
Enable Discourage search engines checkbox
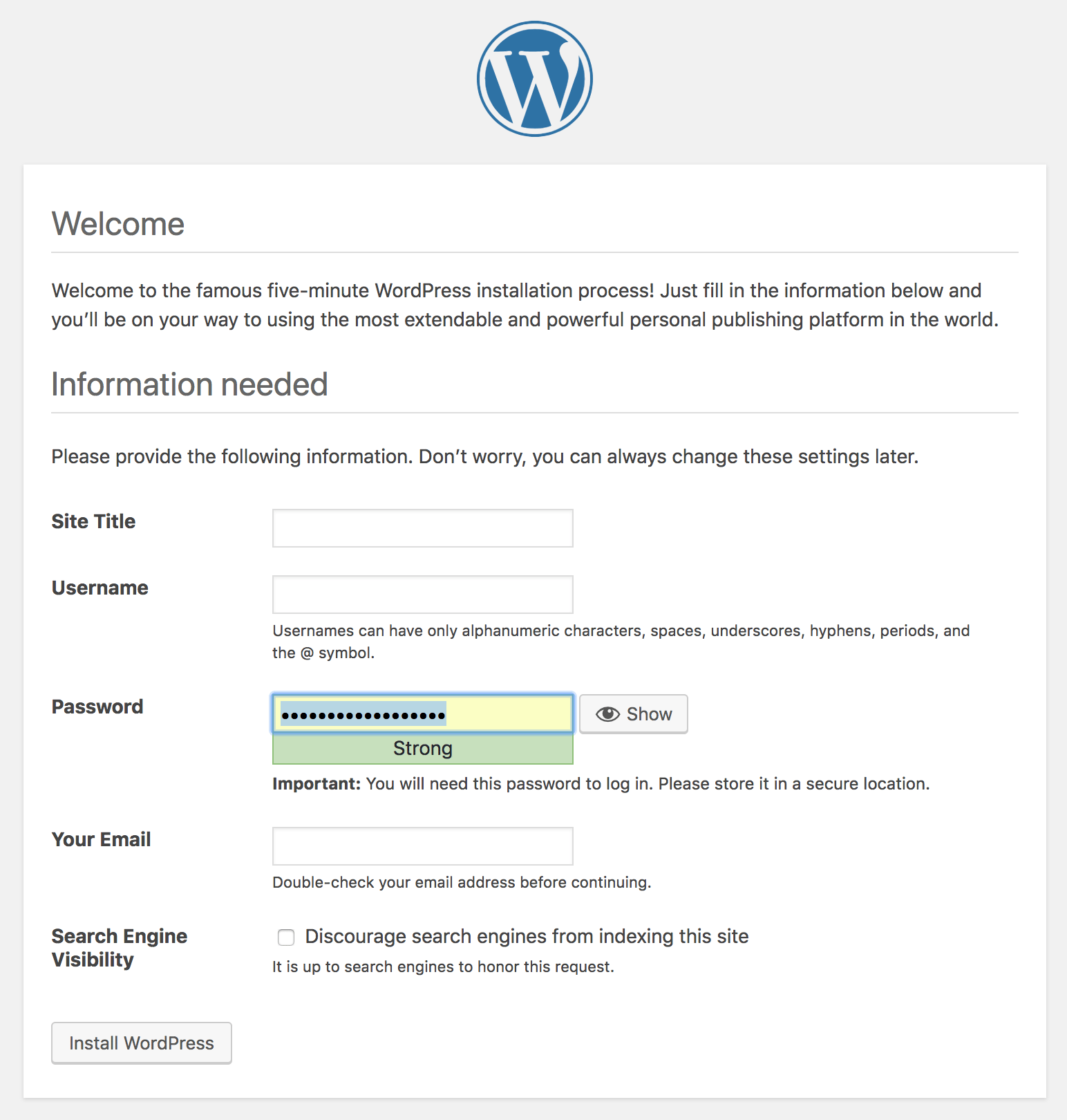tap(286, 937)
